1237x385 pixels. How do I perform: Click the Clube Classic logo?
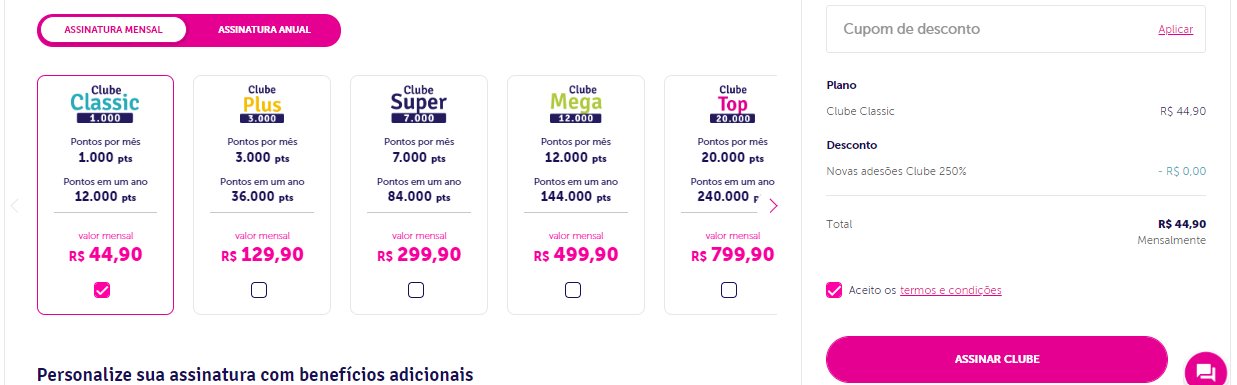105,104
